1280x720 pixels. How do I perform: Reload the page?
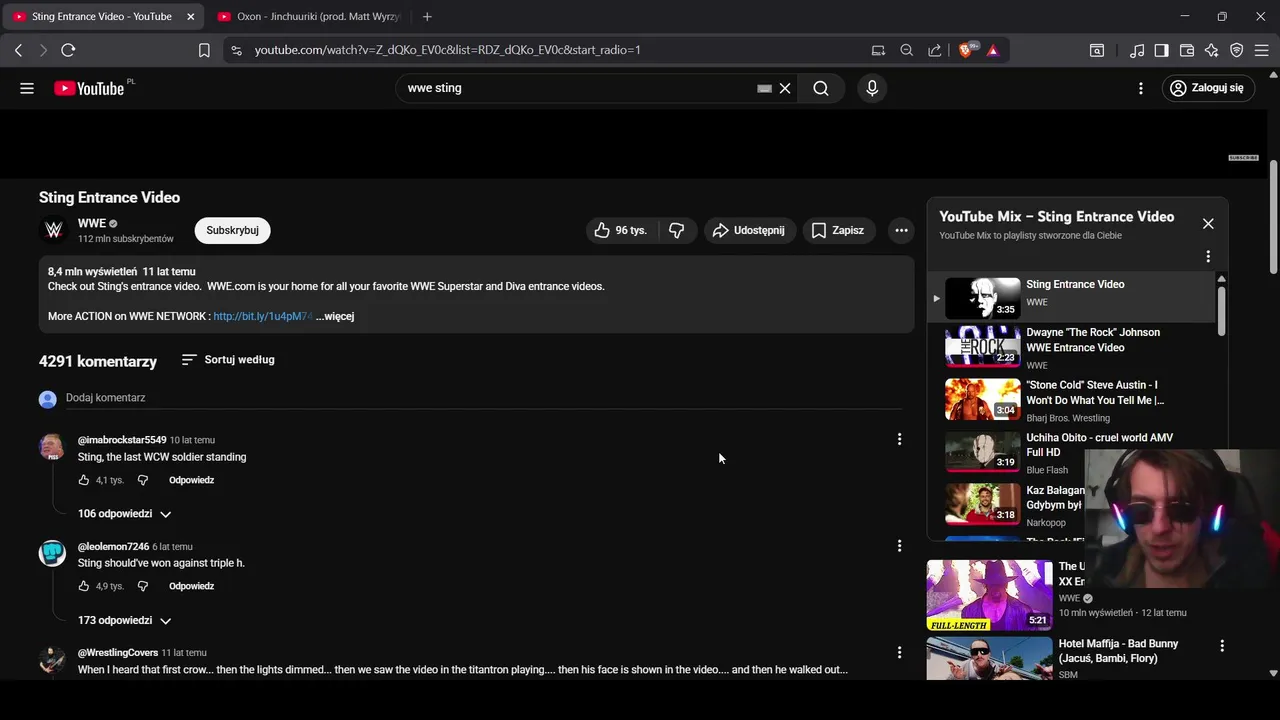tap(68, 50)
